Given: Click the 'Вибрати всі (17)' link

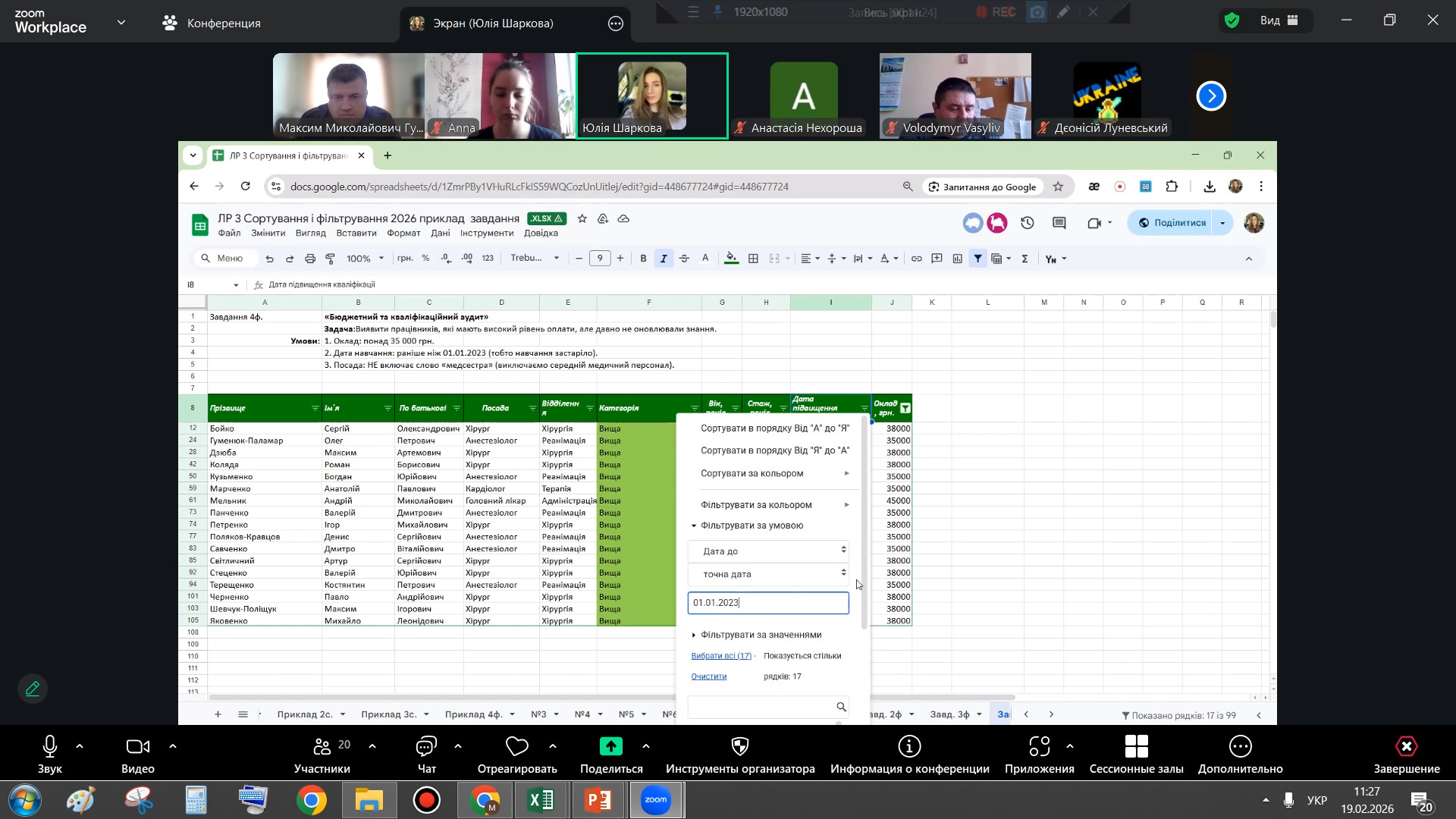Looking at the screenshot, I should pos(721,656).
